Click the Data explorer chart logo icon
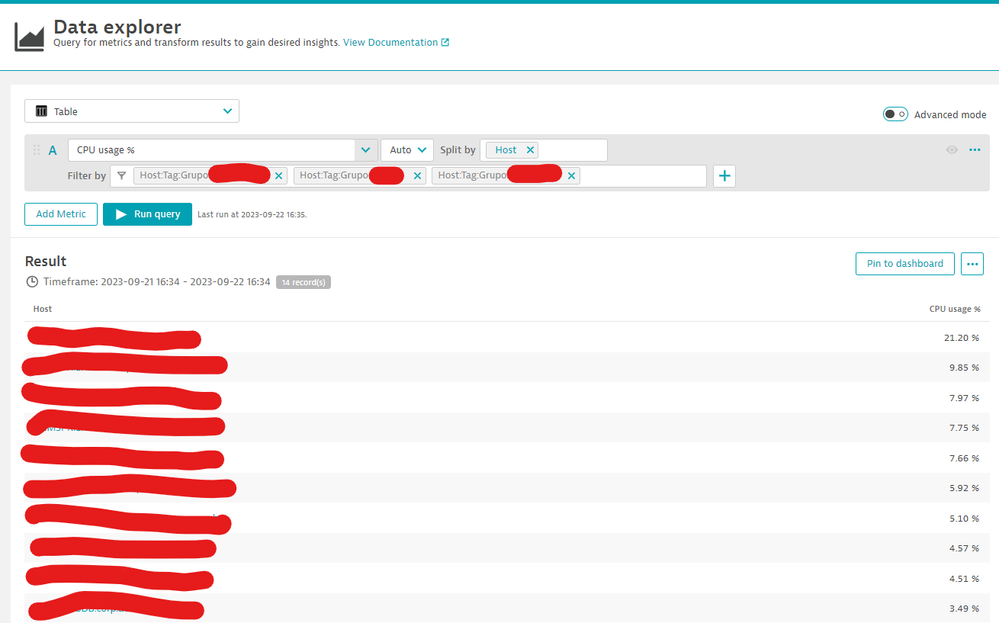 pyautogui.click(x=29, y=36)
